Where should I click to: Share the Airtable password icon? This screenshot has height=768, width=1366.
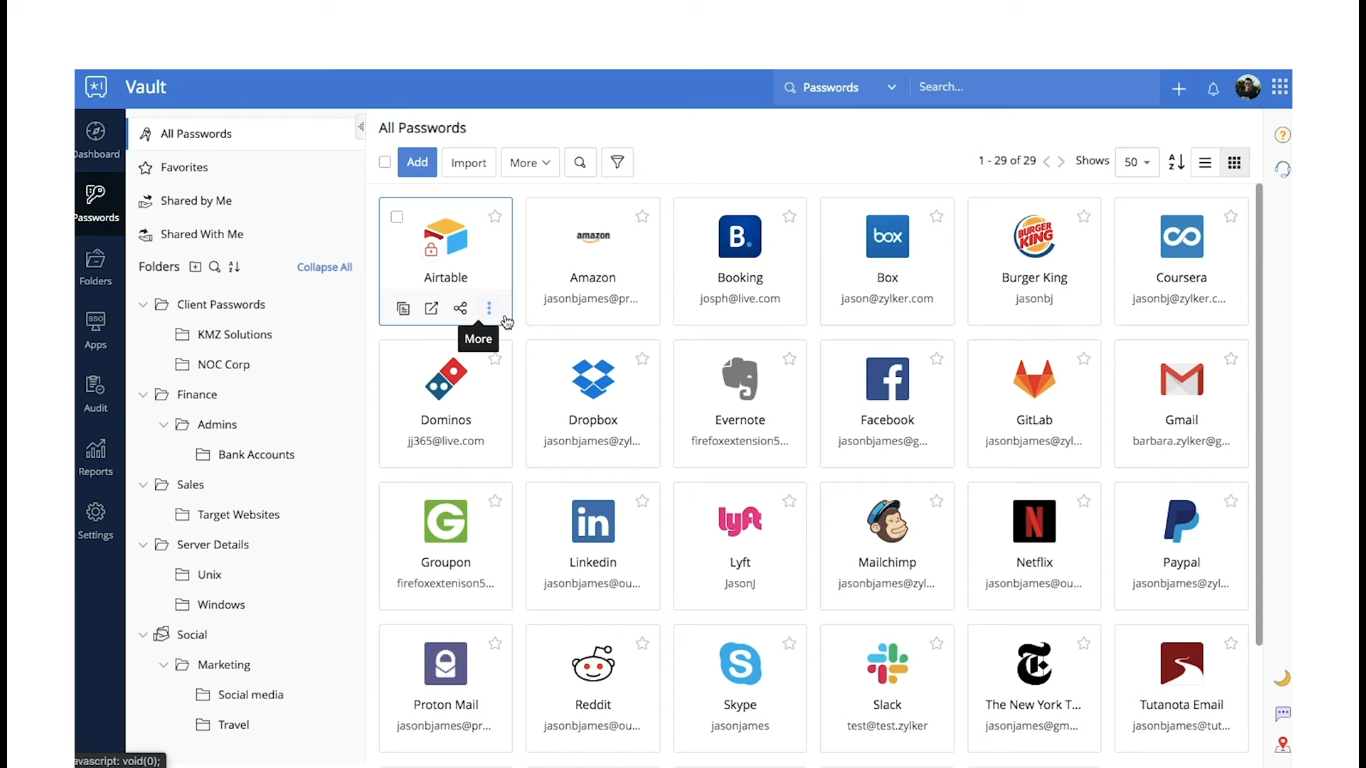pos(460,309)
